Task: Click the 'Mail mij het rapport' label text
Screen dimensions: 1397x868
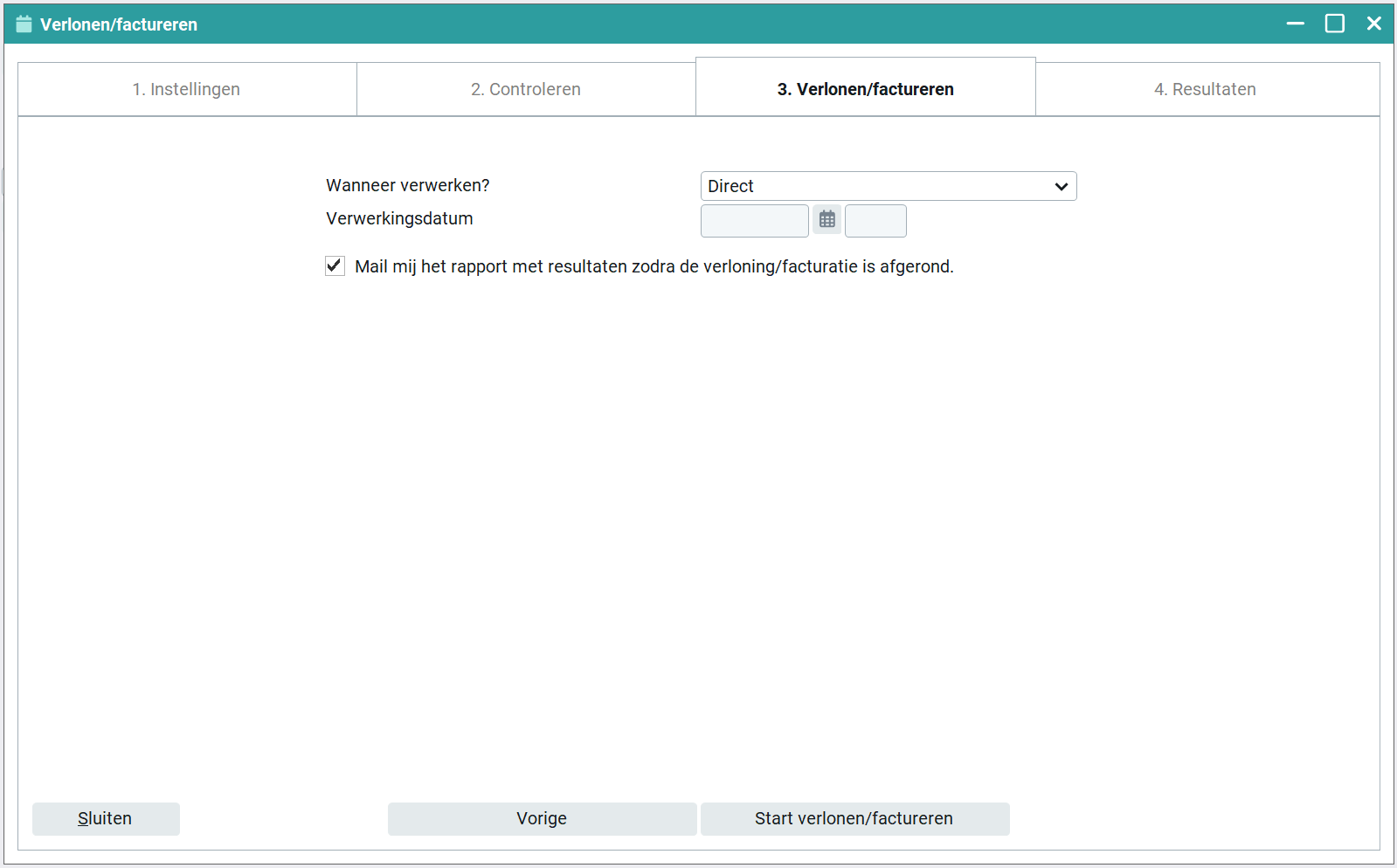Action: pos(654,266)
